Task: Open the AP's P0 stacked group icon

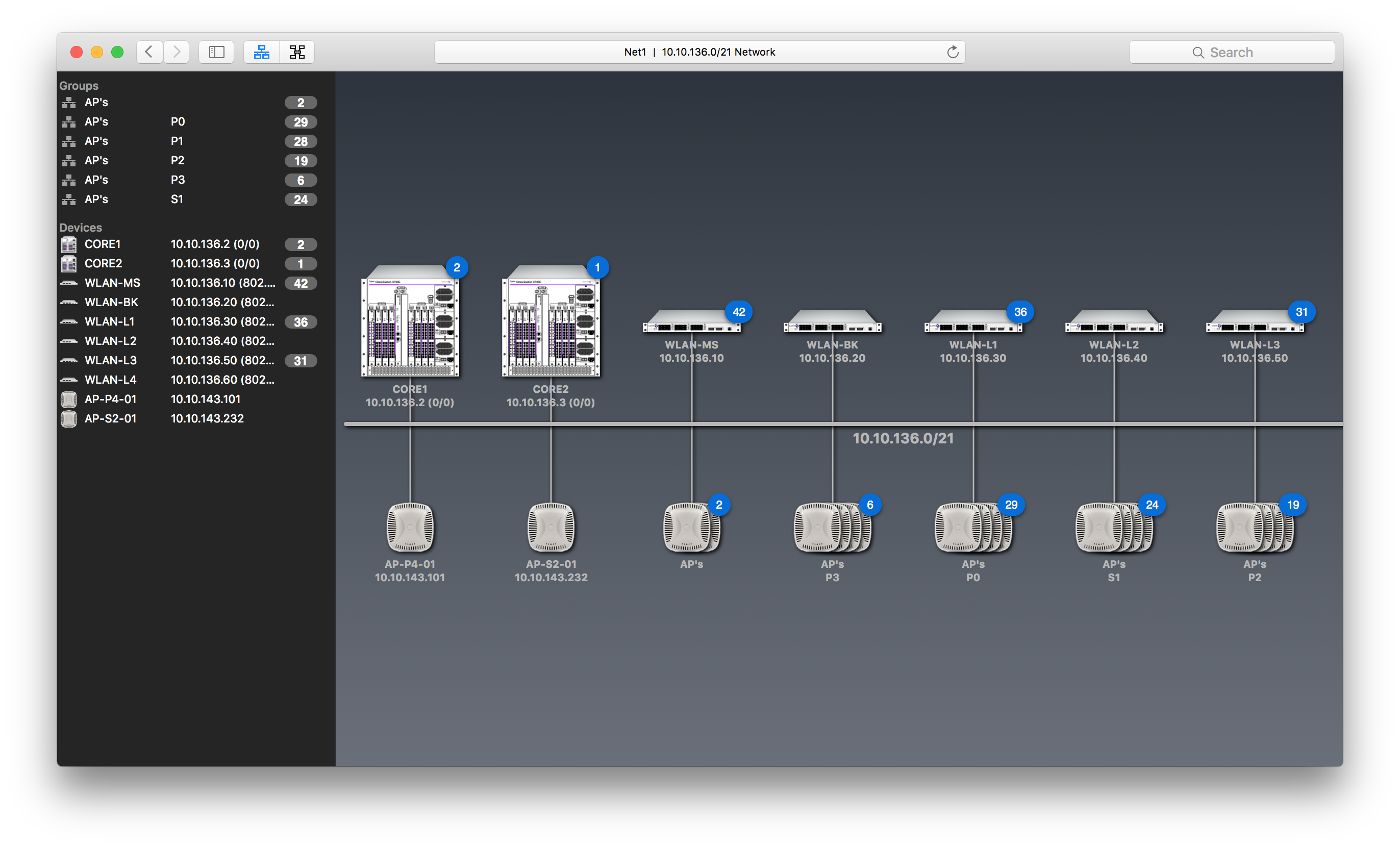Action: pos(972,528)
